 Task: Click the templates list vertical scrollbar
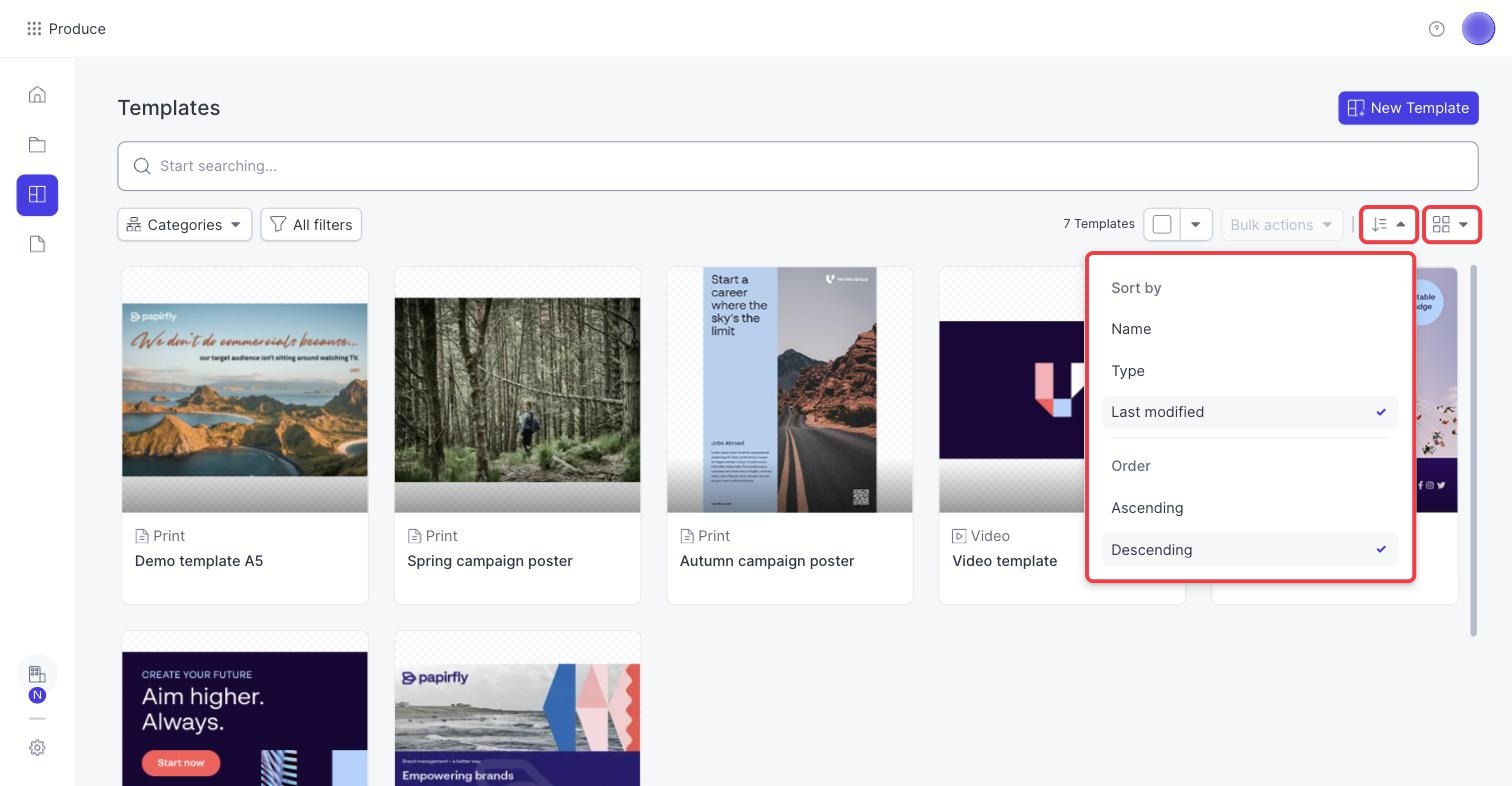coord(1474,450)
